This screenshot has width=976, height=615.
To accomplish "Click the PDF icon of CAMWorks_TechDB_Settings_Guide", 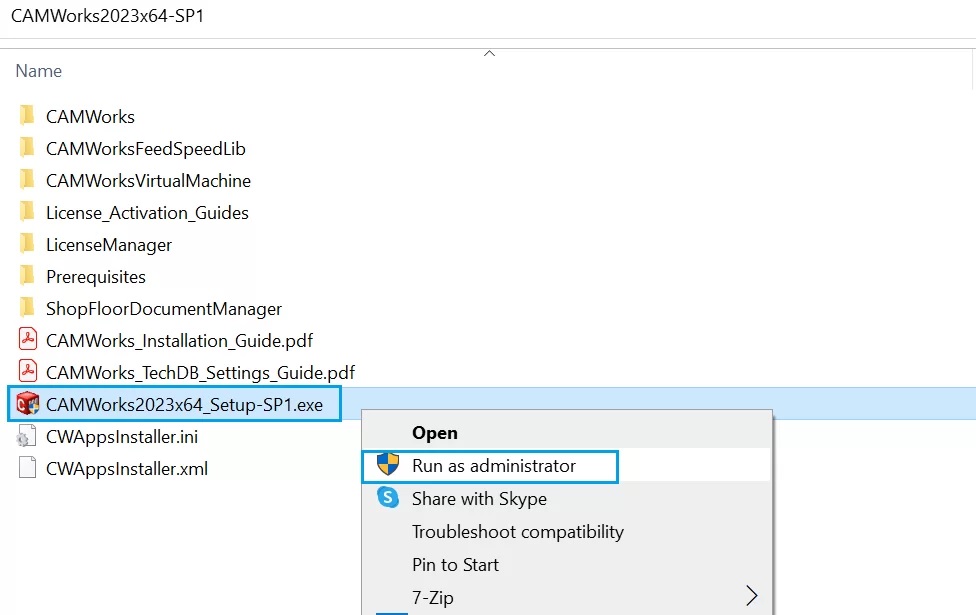I will 27,372.
